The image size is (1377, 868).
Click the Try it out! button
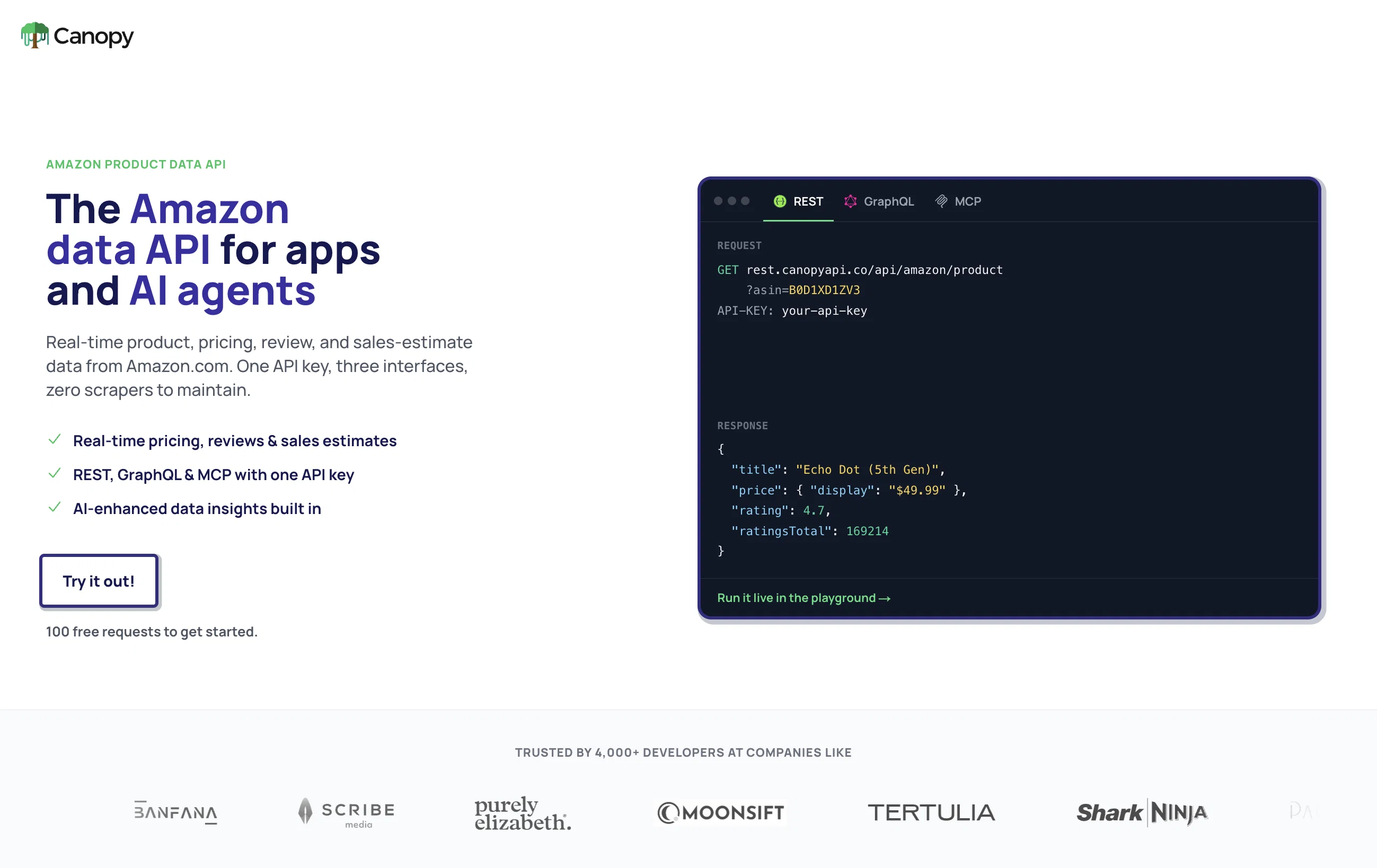(x=99, y=581)
